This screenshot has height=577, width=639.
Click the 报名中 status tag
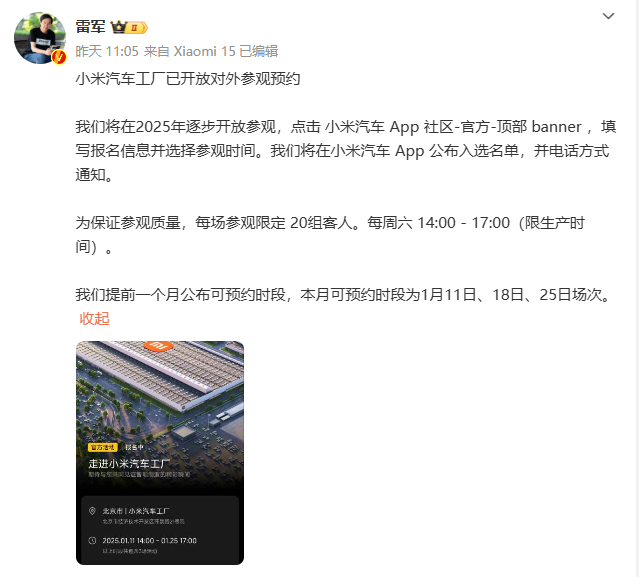(x=134, y=447)
